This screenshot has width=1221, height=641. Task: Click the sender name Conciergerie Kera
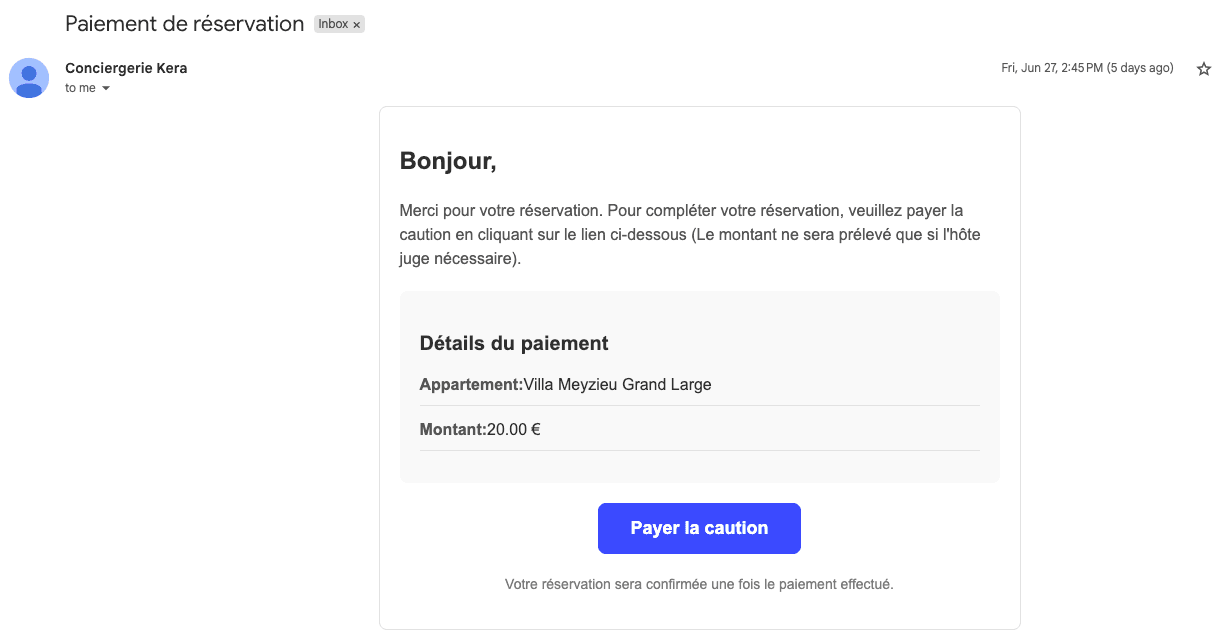point(126,68)
